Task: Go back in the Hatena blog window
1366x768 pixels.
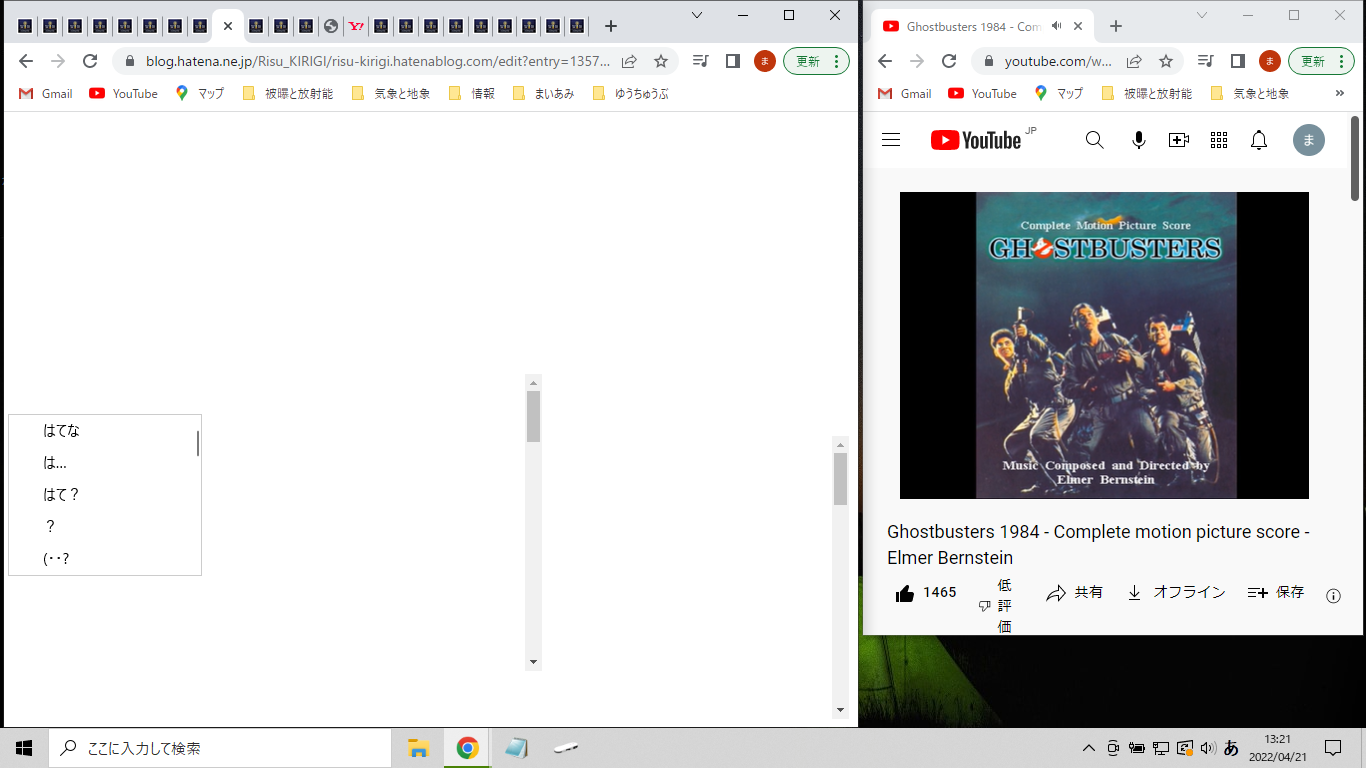Action: coord(26,61)
